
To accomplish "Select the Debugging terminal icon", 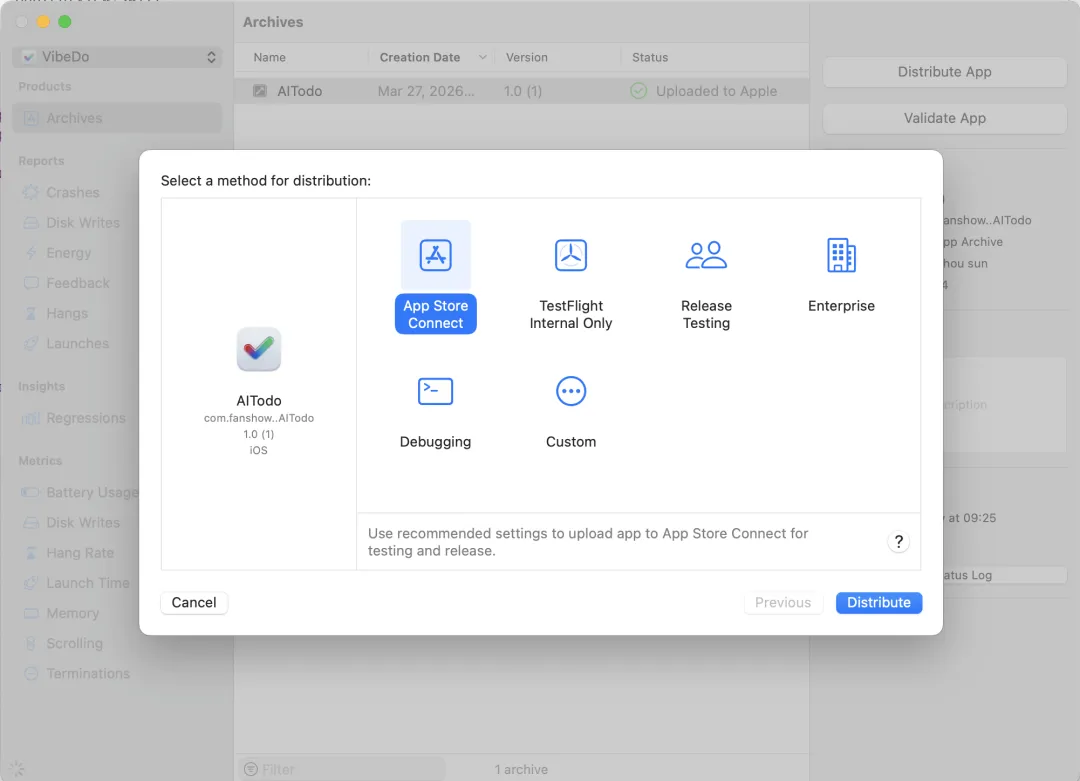I will coord(435,391).
